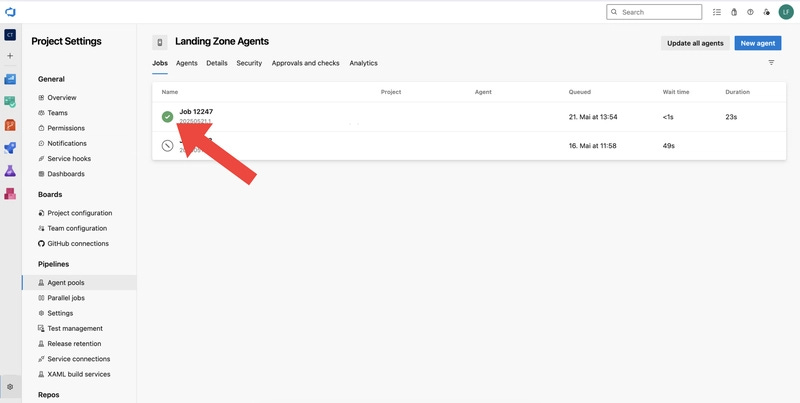
Task: Click the Agent column header
Action: [x=483, y=92]
